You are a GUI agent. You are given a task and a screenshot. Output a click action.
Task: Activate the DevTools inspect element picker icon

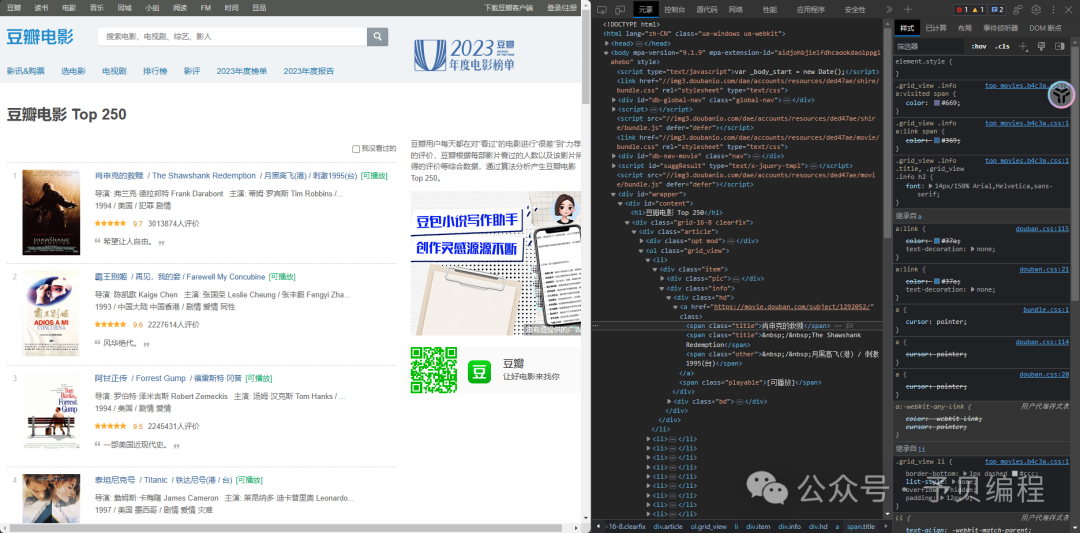601,10
